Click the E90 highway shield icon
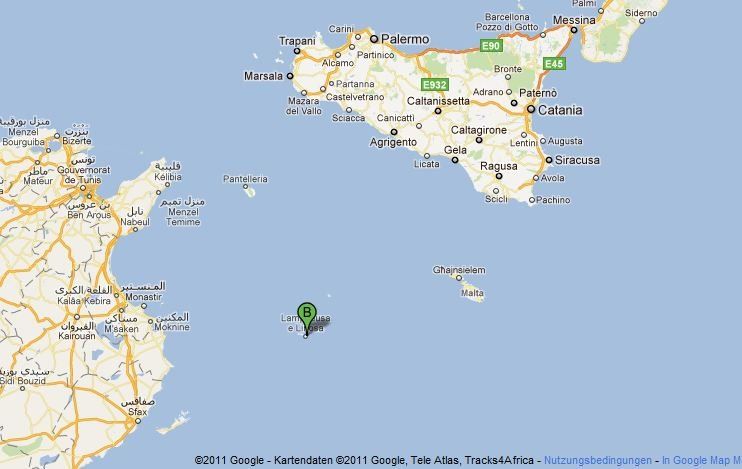The image size is (742, 469). [x=491, y=46]
